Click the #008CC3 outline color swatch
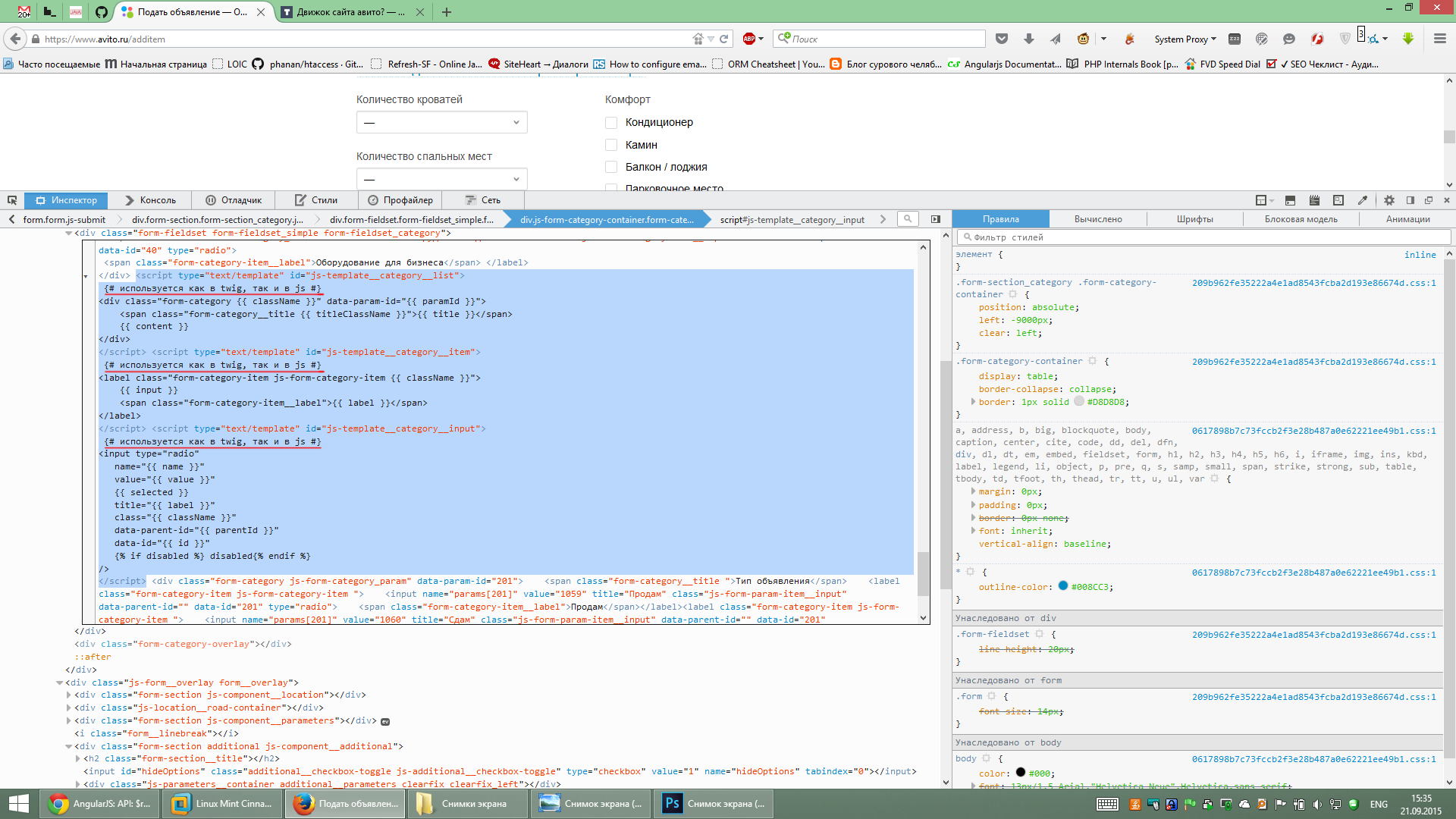Image resolution: width=1456 pixels, height=819 pixels. [x=1062, y=585]
